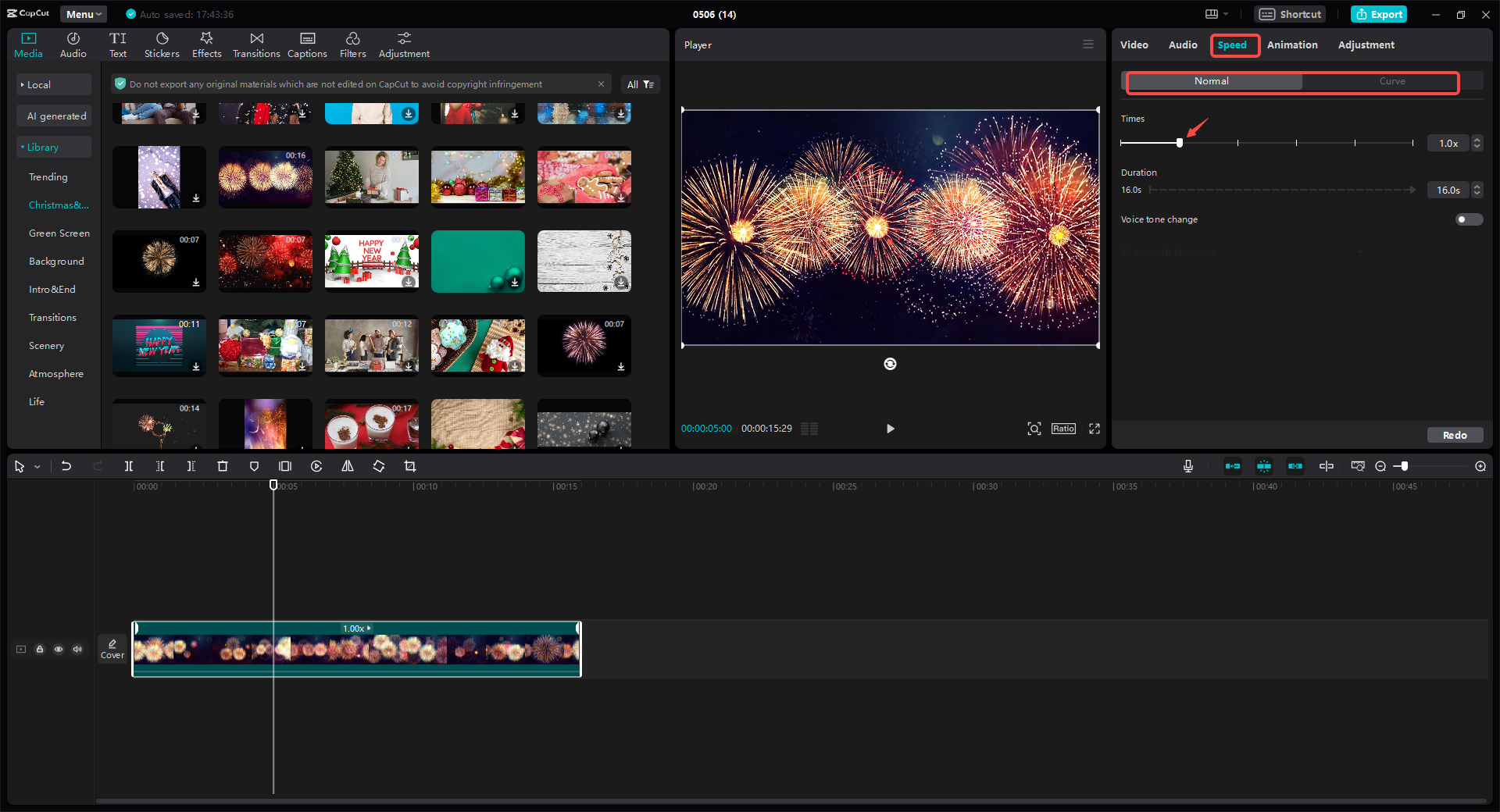
Task: Click the crop tool in timeline toolbar
Action: tap(410, 466)
